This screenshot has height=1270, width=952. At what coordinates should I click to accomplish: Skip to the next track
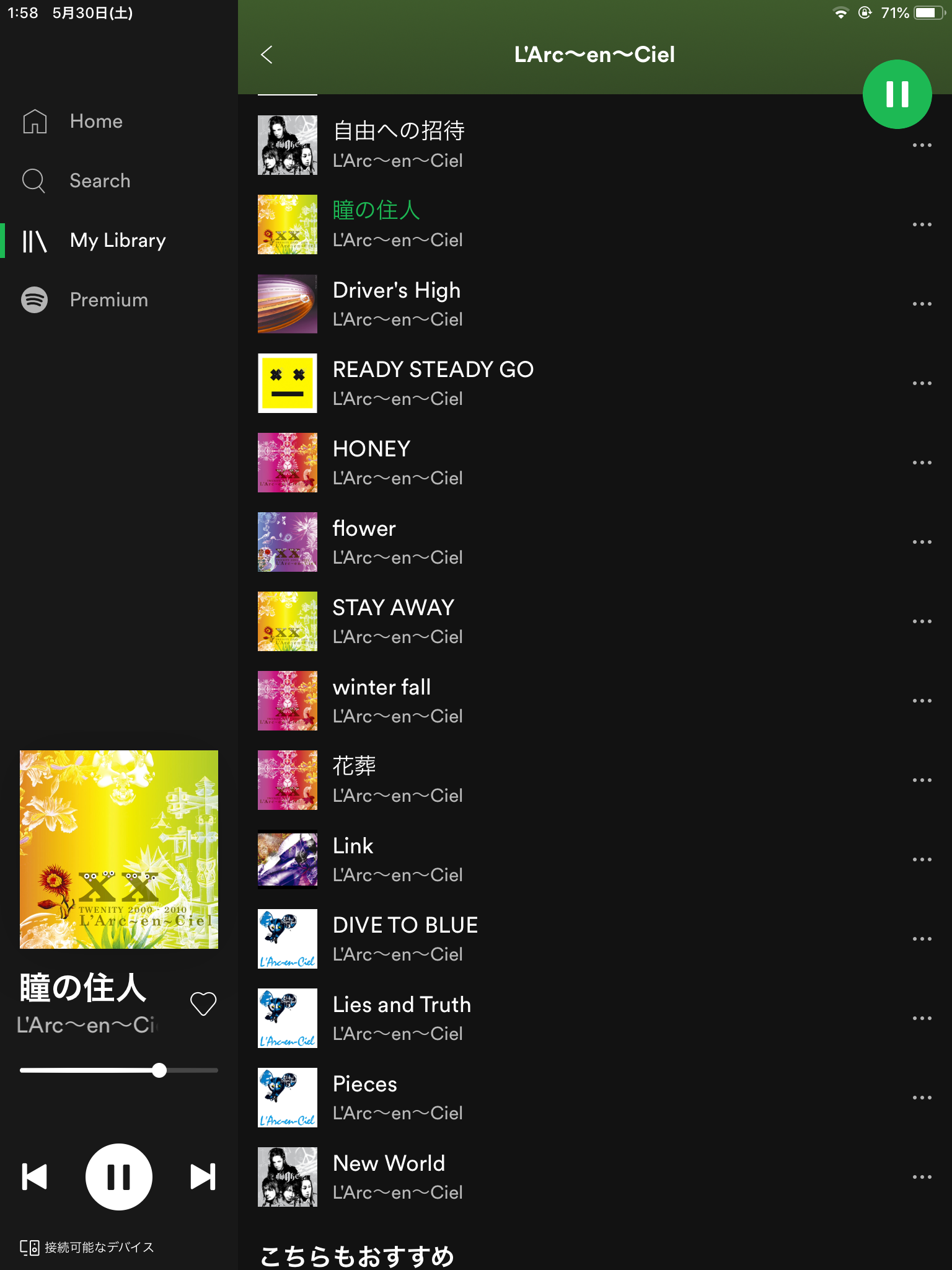click(203, 1176)
